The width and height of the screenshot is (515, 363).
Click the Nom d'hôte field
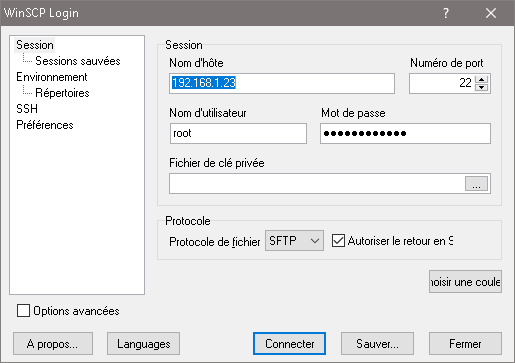click(282, 83)
